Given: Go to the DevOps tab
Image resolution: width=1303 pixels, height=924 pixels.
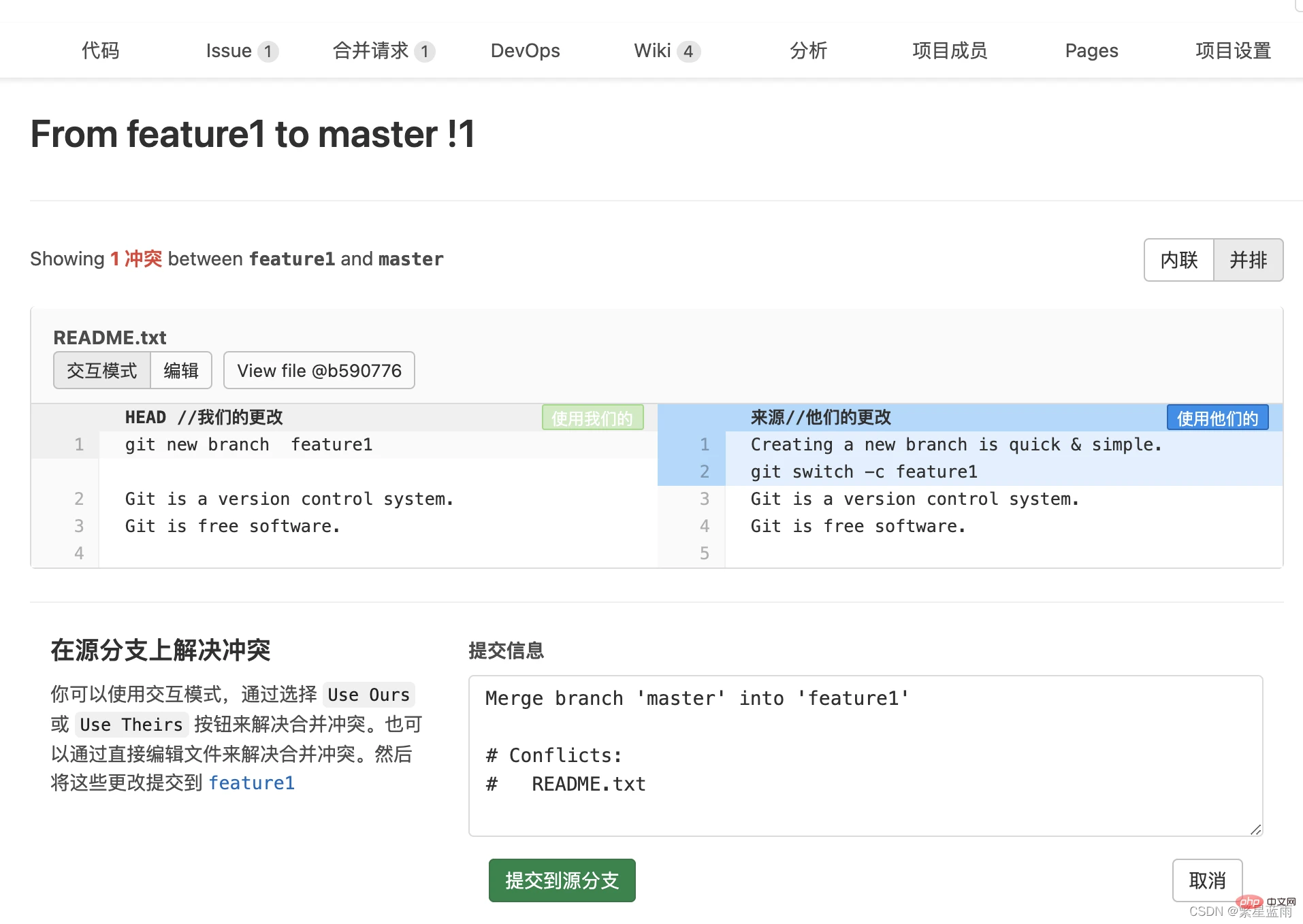Looking at the screenshot, I should 525,51.
